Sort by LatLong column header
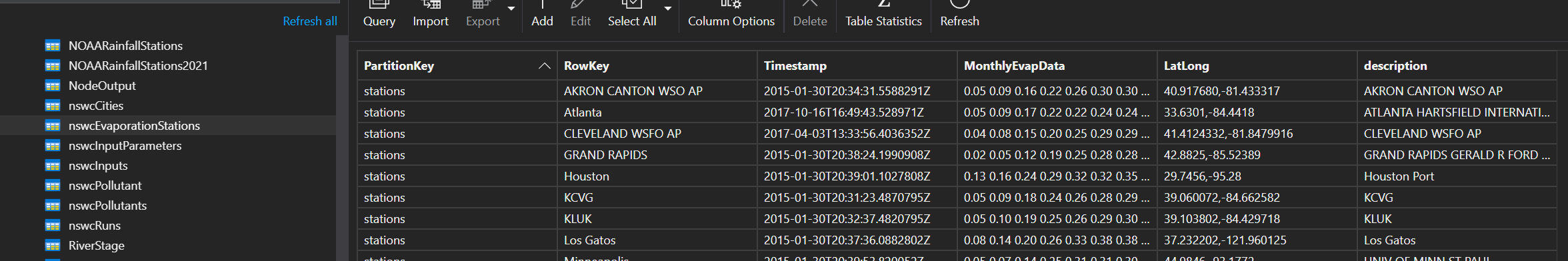This screenshot has height=261, width=1568. tap(1257, 66)
